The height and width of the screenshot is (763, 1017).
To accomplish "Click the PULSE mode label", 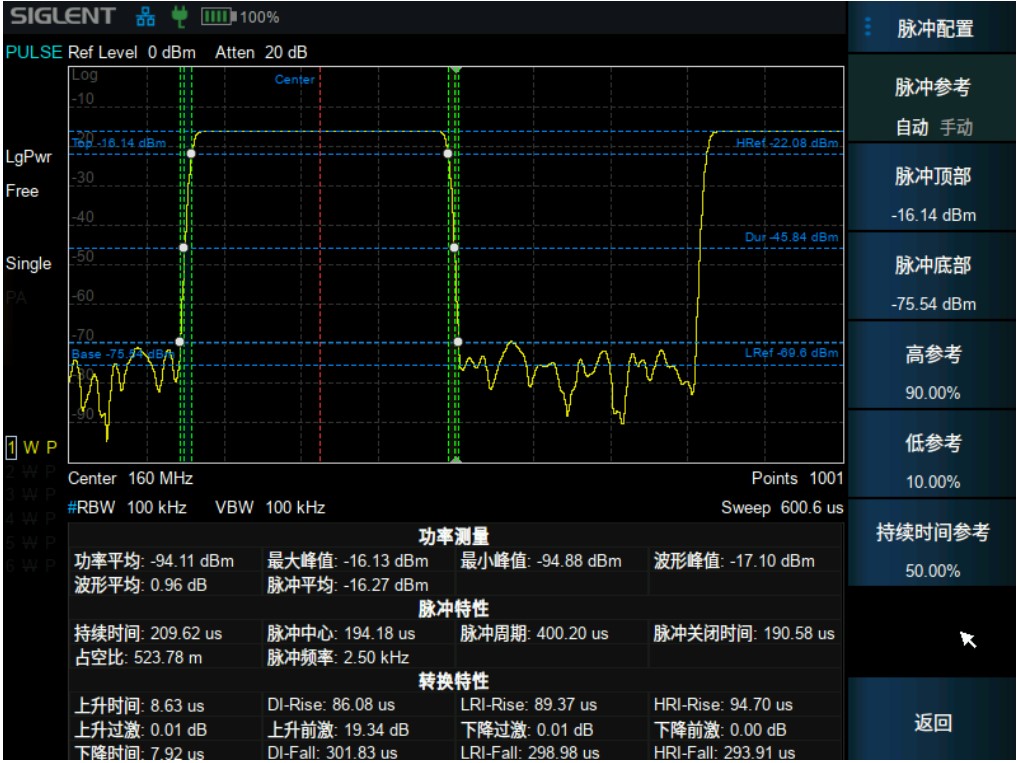I will (34, 52).
